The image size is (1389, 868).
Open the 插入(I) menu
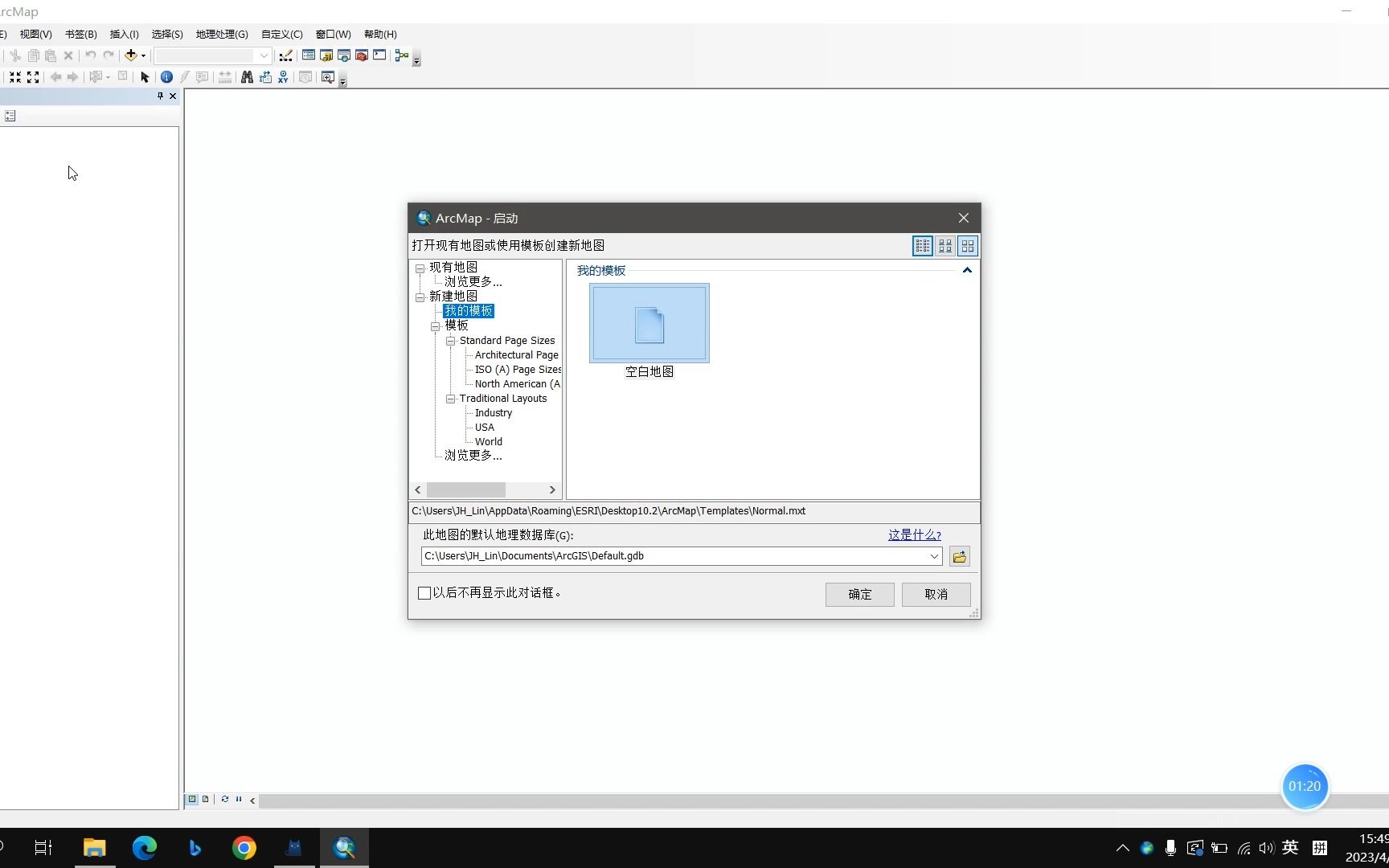tap(124, 34)
